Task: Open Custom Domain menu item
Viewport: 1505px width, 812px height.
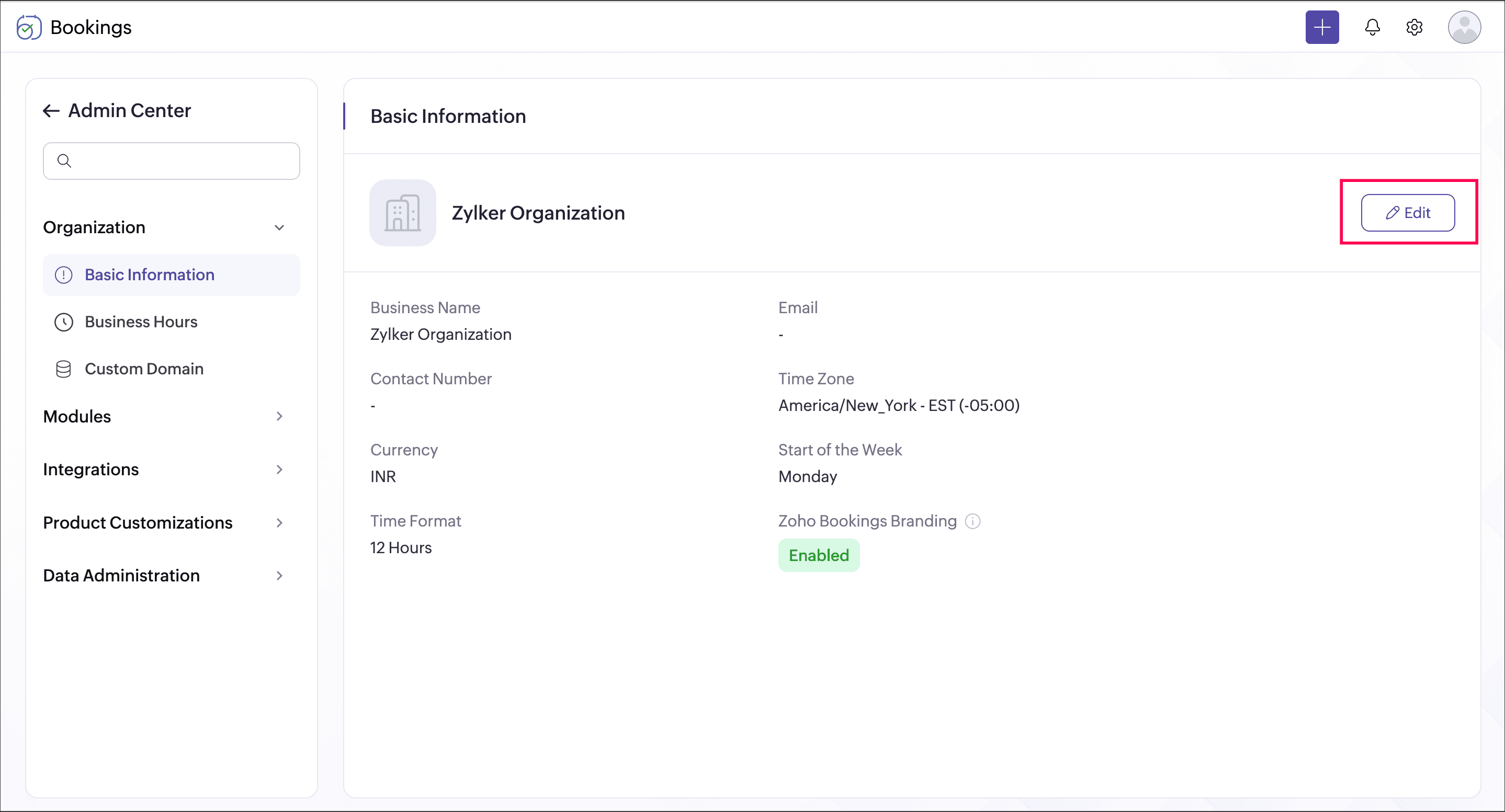Action: tap(144, 369)
